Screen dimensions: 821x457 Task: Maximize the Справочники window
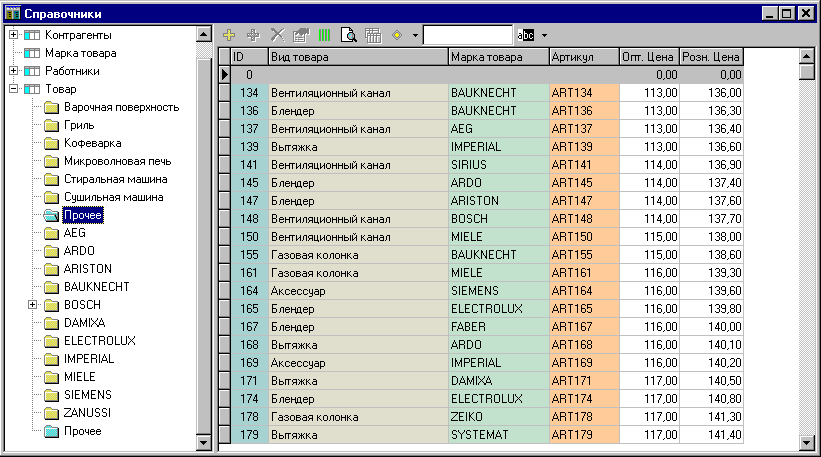tap(787, 14)
